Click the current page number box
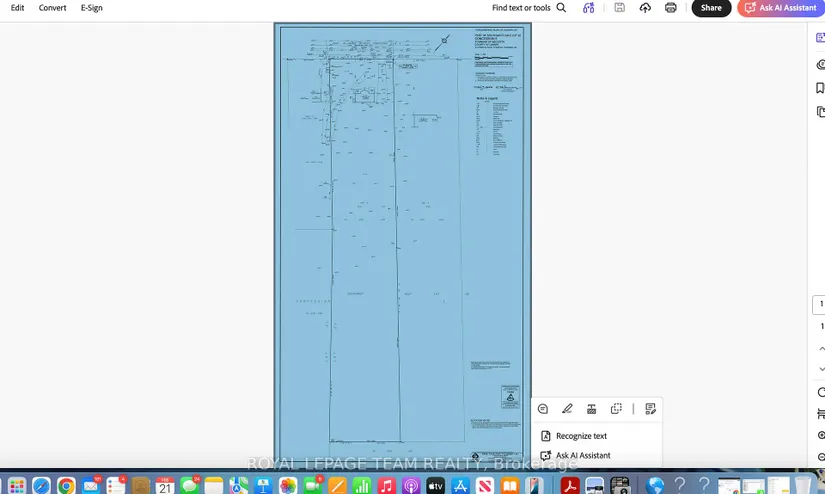825x494 pixels. [820, 304]
